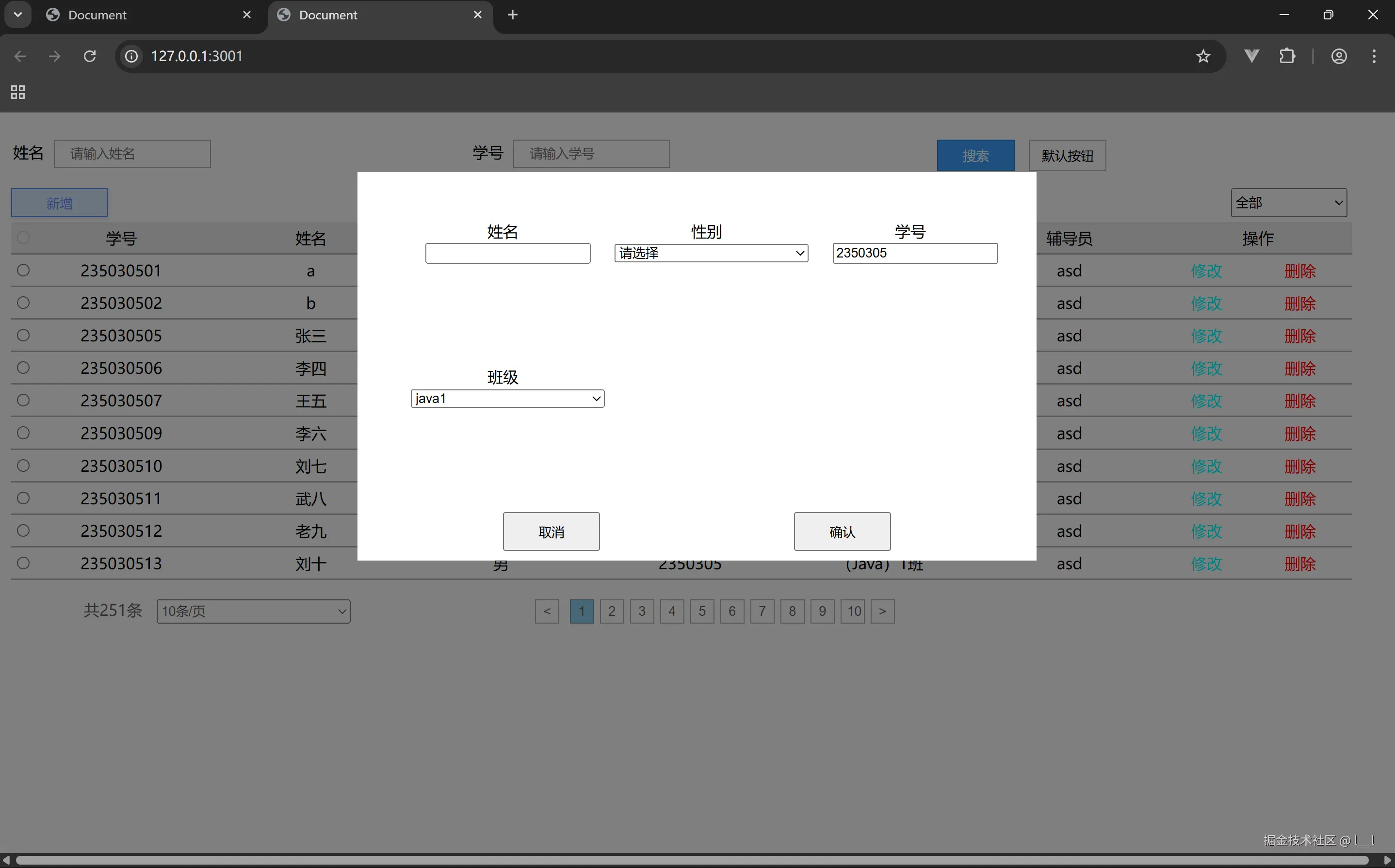Click the grid apps icon below the toolbar
1395x868 pixels.
point(17,92)
